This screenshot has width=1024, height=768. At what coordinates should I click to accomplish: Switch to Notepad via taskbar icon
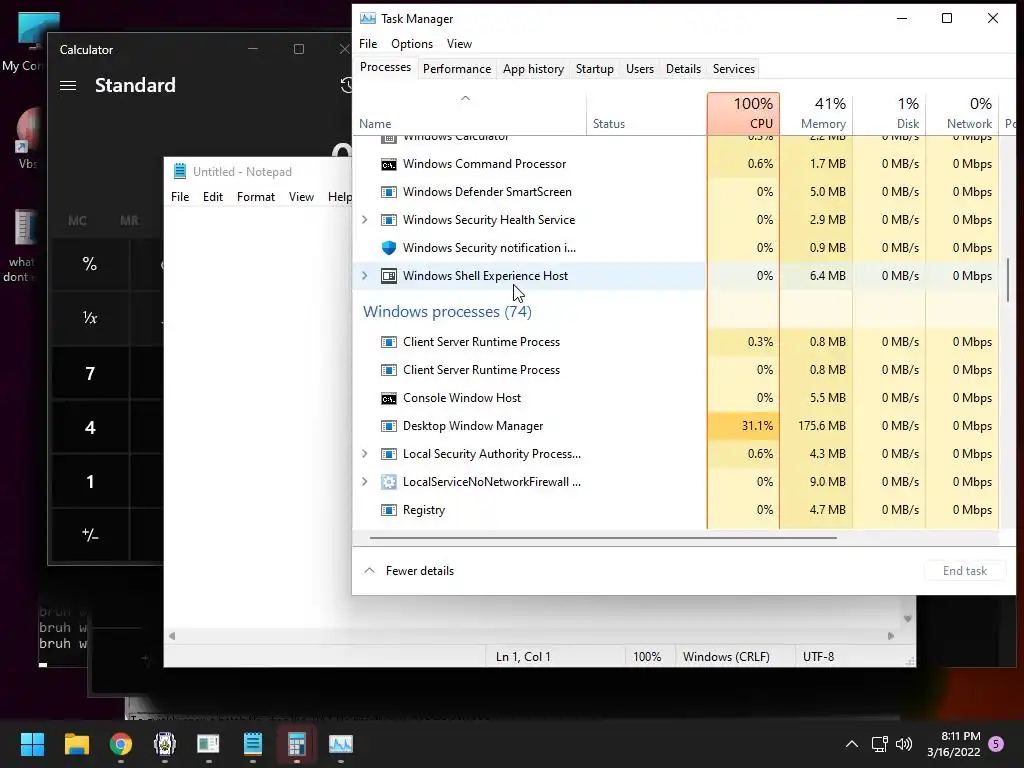(x=253, y=744)
